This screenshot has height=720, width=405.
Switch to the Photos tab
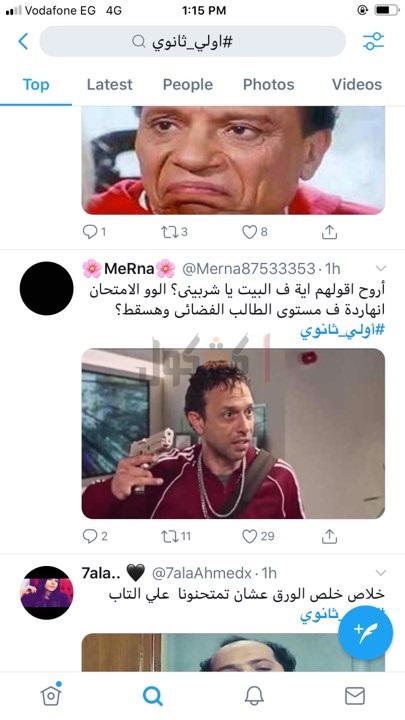tap(269, 84)
